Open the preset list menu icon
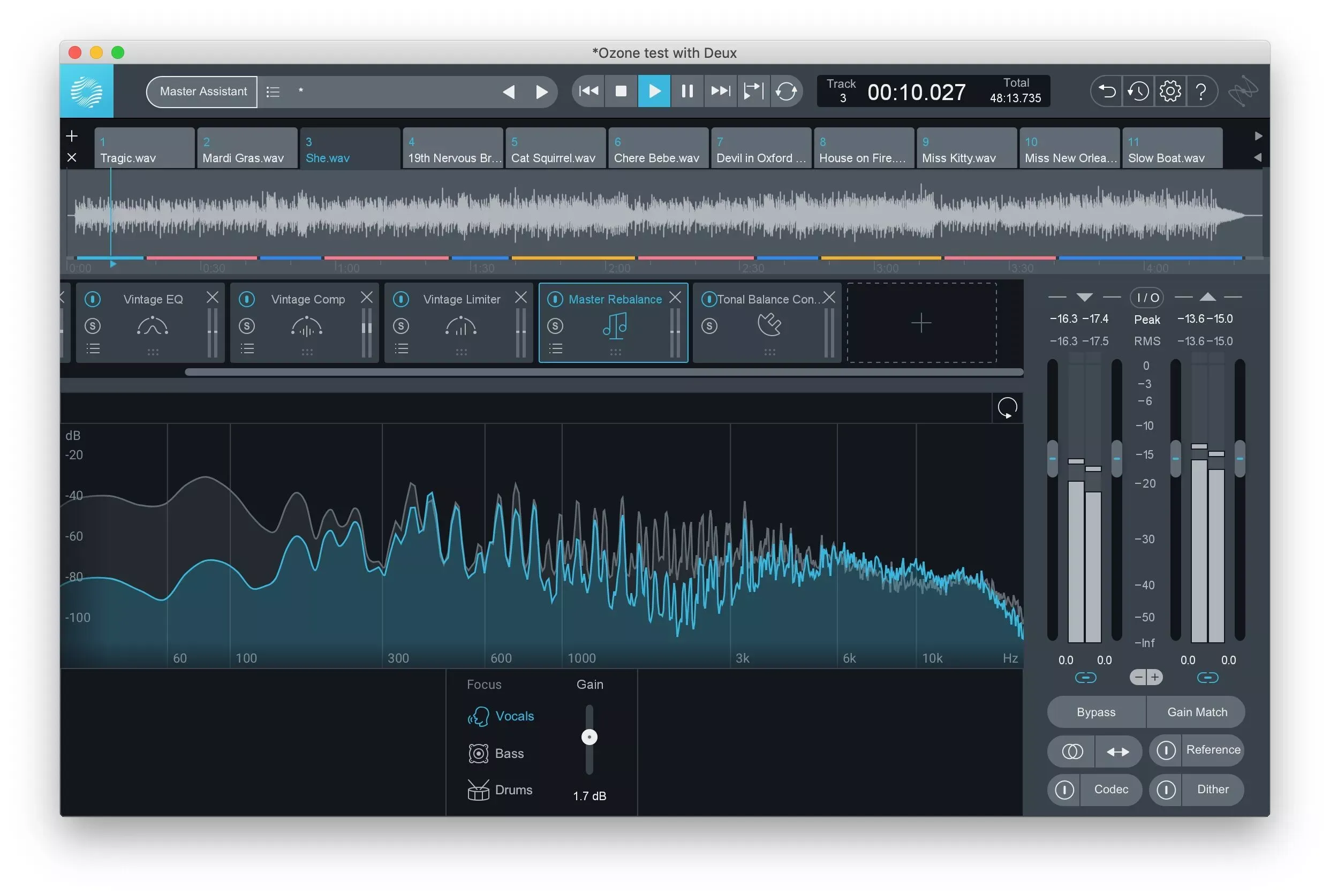This screenshot has width=1330, height=896. [x=273, y=92]
